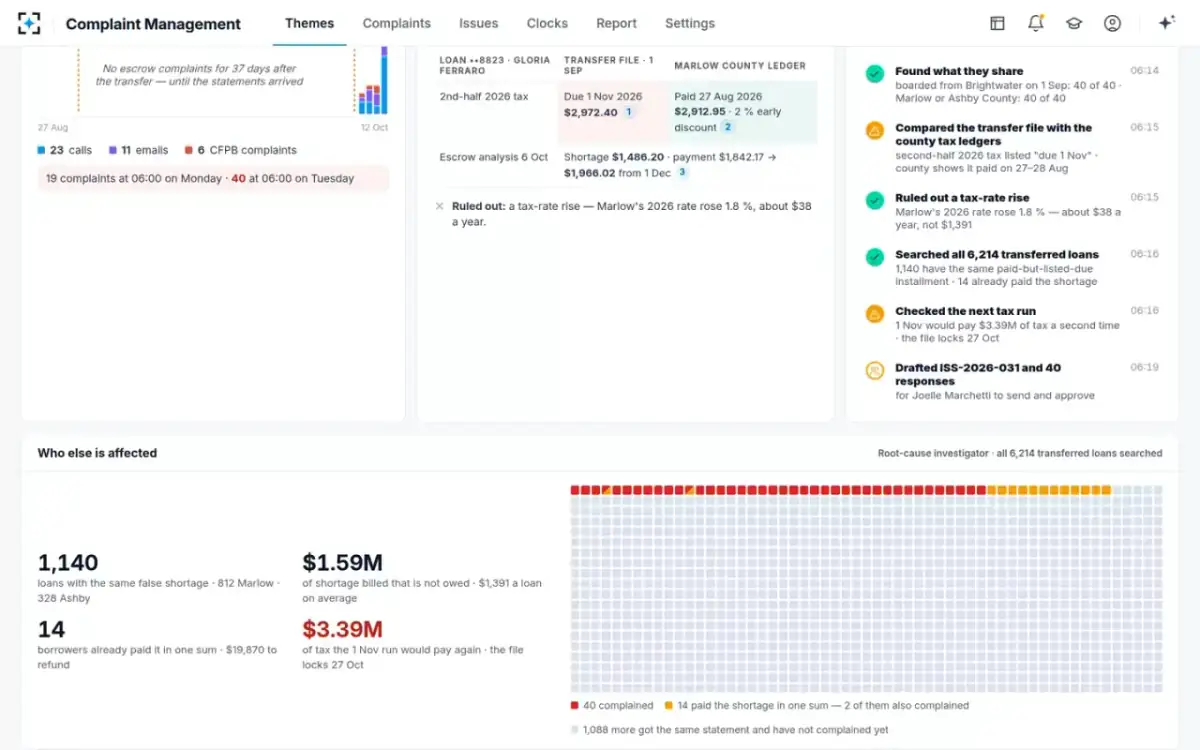Click the icon beside Drafted ISS-2026-031

[875, 370]
